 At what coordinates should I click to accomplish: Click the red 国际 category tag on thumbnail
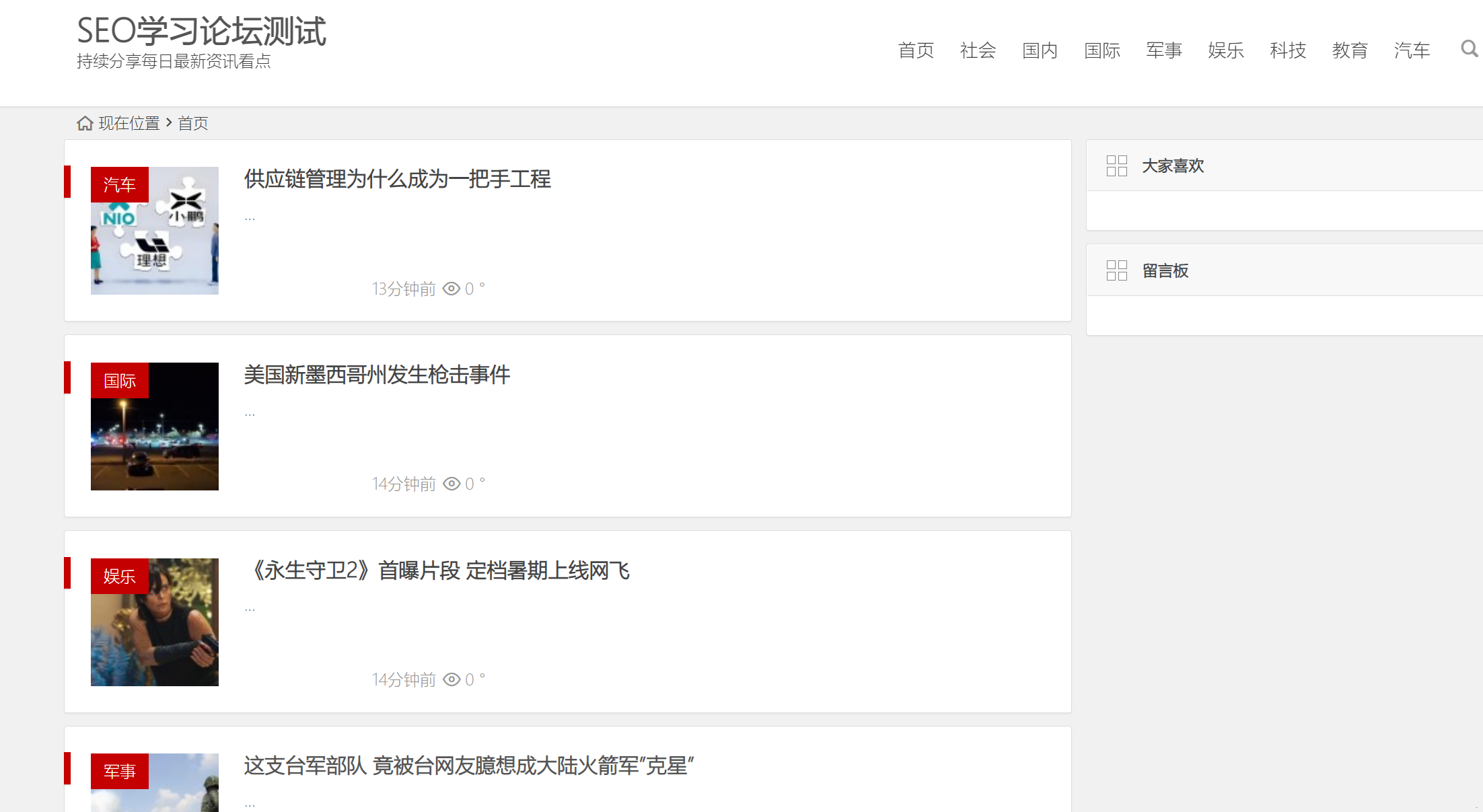[120, 381]
